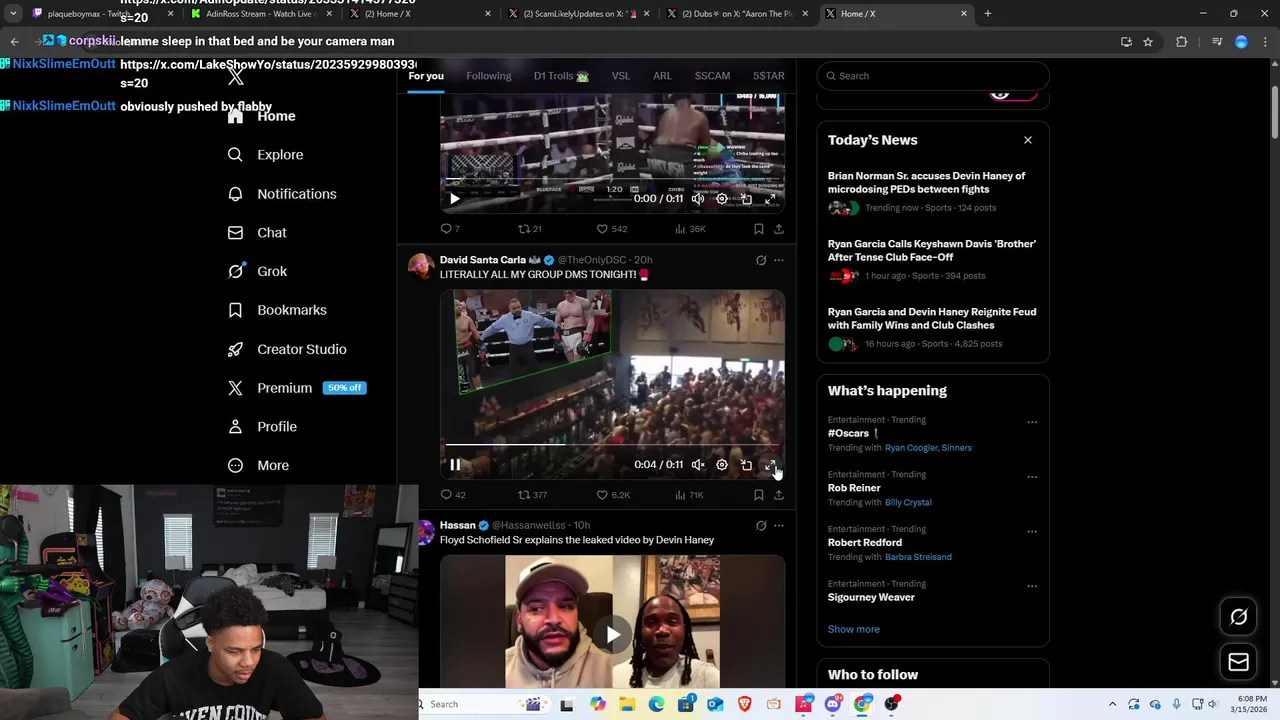The width and height of the screenshot is (1280, 720).
Task: Open the Sigourney Weaver trending topic
Action: coord(871,597)
